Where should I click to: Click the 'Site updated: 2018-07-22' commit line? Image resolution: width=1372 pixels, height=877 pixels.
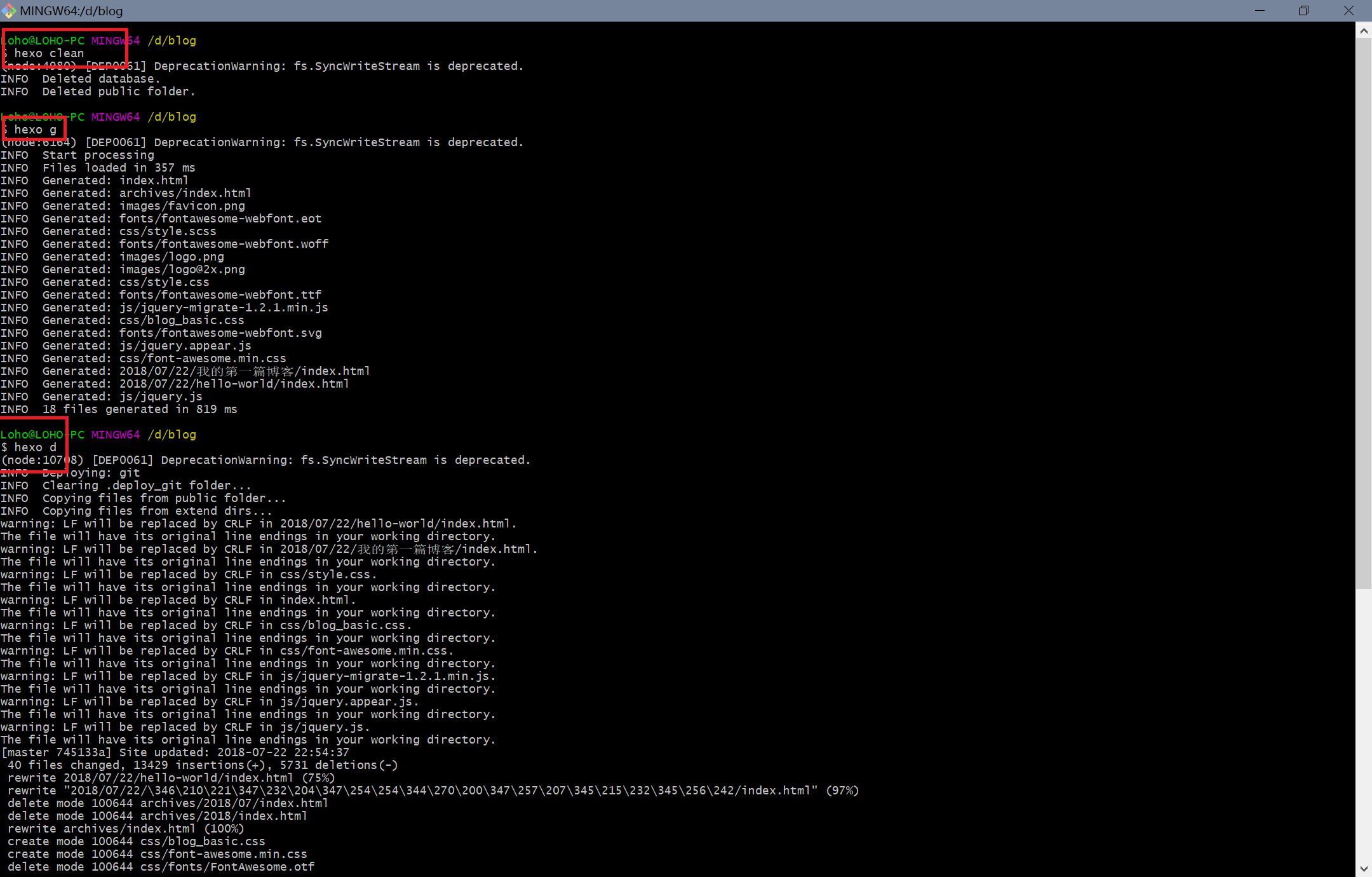coord(175,752)
